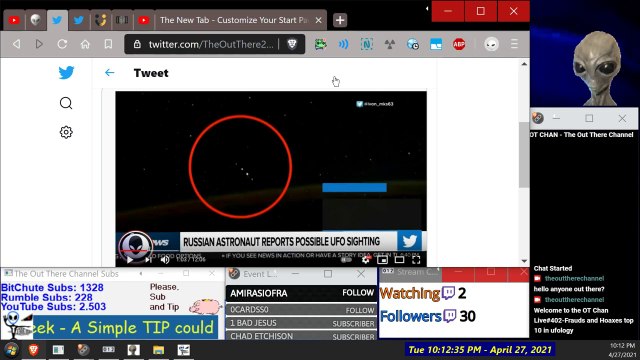Open the teal N extension icon
640x360 pixels.
(x=367, y=44)
